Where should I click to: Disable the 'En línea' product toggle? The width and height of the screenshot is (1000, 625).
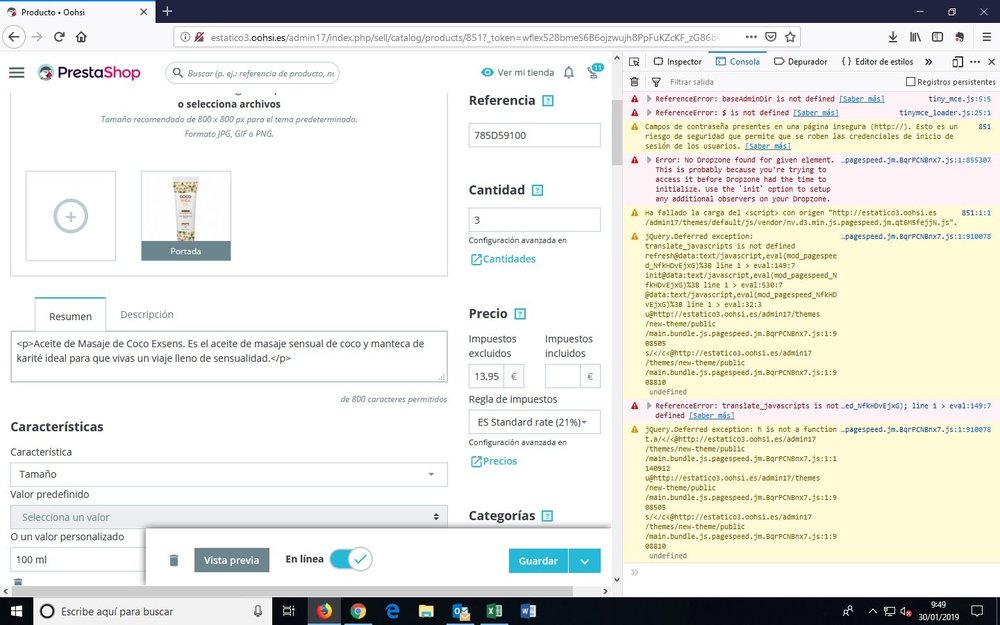pyautogui.click(x=349, y=560)
